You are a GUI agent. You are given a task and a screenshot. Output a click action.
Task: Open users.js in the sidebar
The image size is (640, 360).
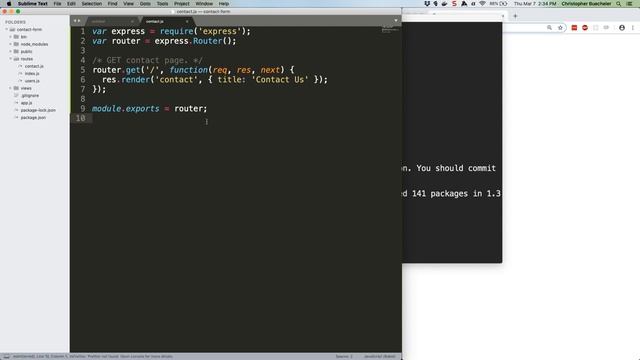[x=32, y=81]
